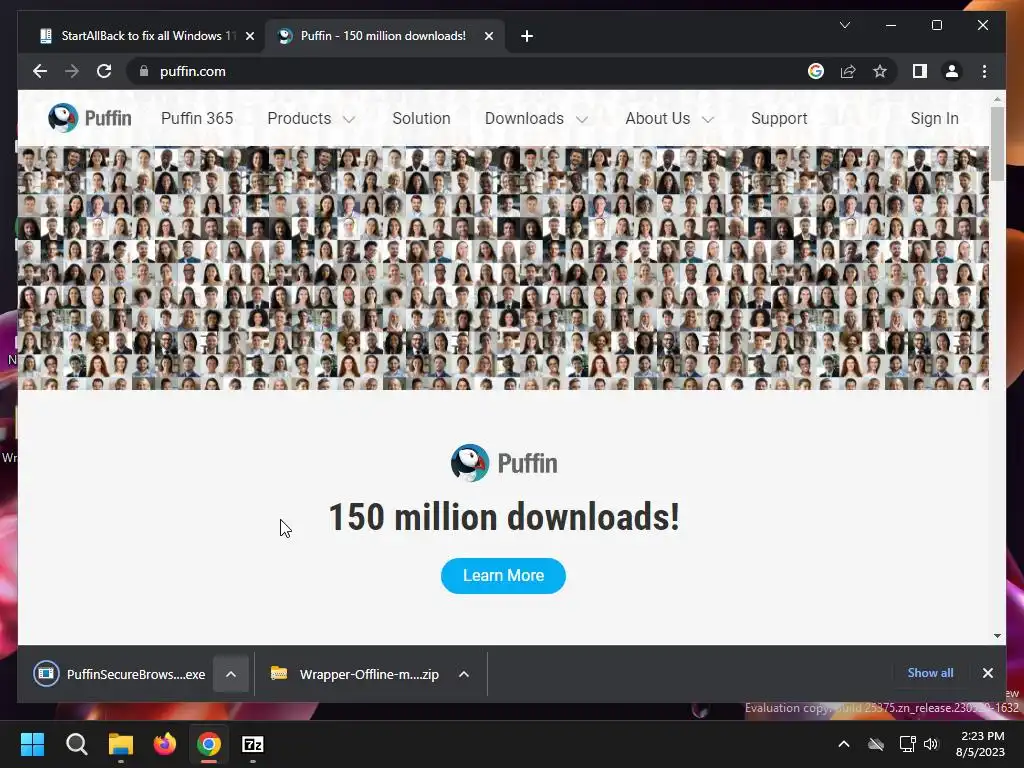
Task: Close the Puffin tab
Action: coord(488,36)
